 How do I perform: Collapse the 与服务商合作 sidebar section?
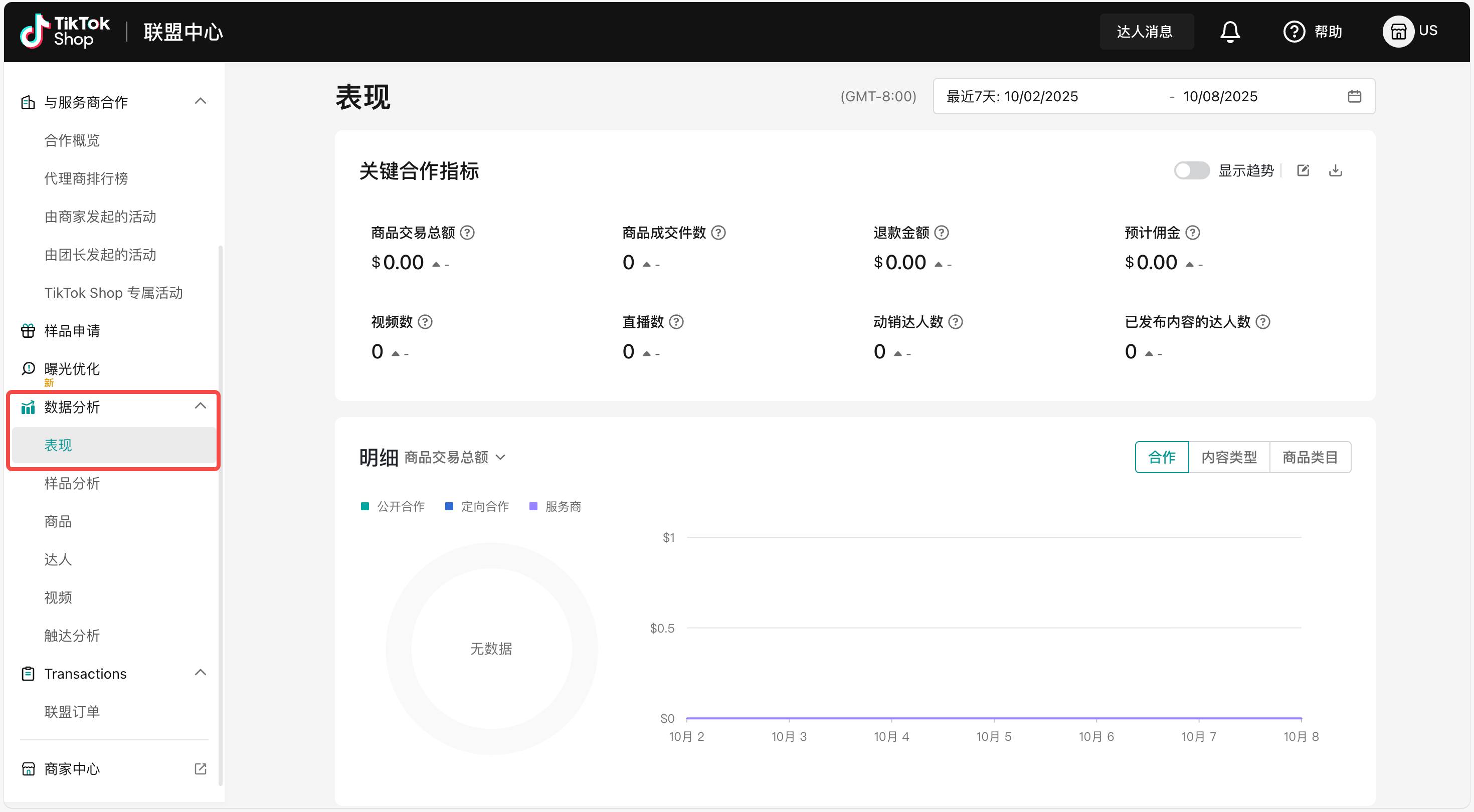point(200,101)
